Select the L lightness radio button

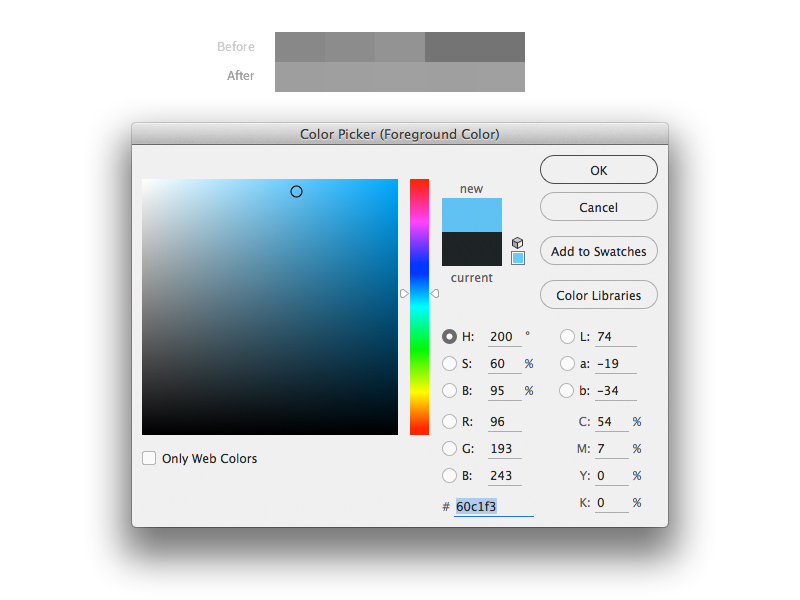pyautogui.click(x=567, y=337)
